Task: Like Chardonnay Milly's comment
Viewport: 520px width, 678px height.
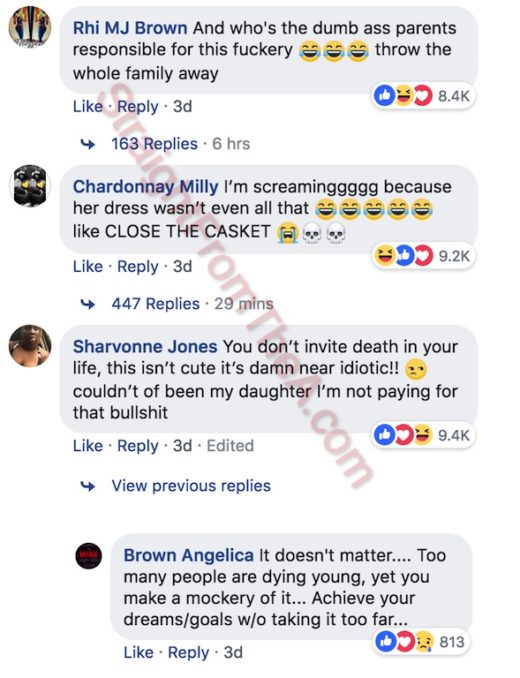Action: tap(88, 266)
